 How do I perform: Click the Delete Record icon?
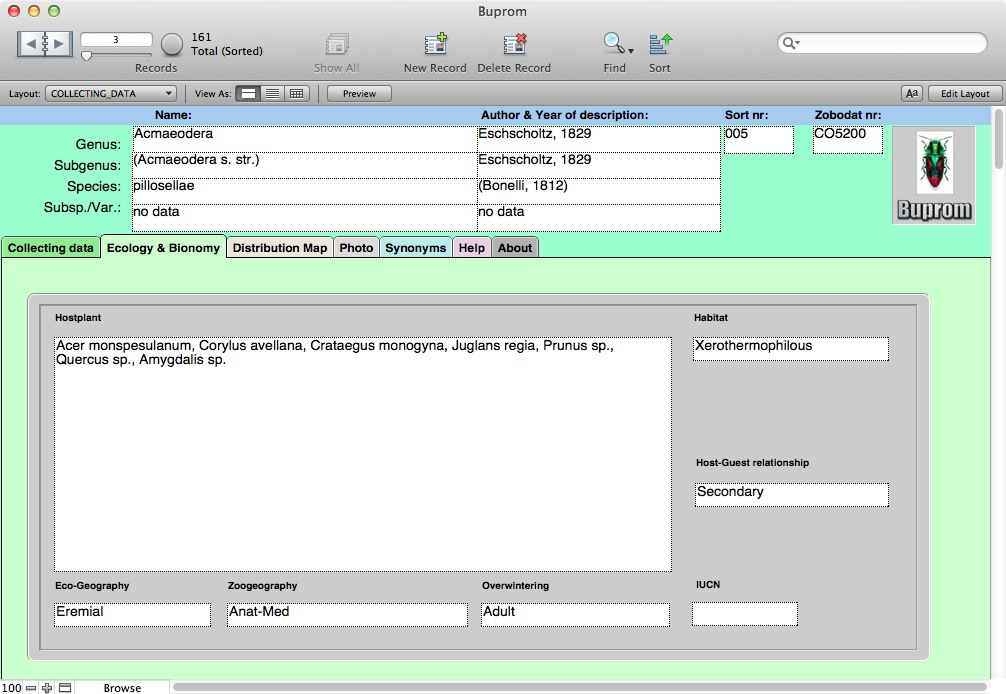[514, 44]
